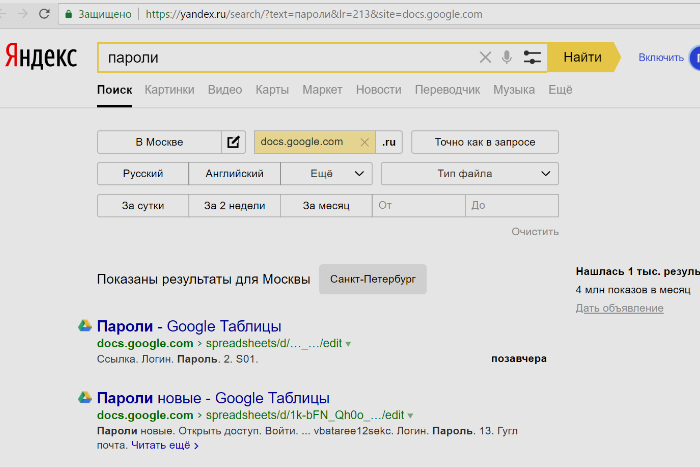
Task: Select the За 2 недели time filter
Action: click(x=234, y=206)
